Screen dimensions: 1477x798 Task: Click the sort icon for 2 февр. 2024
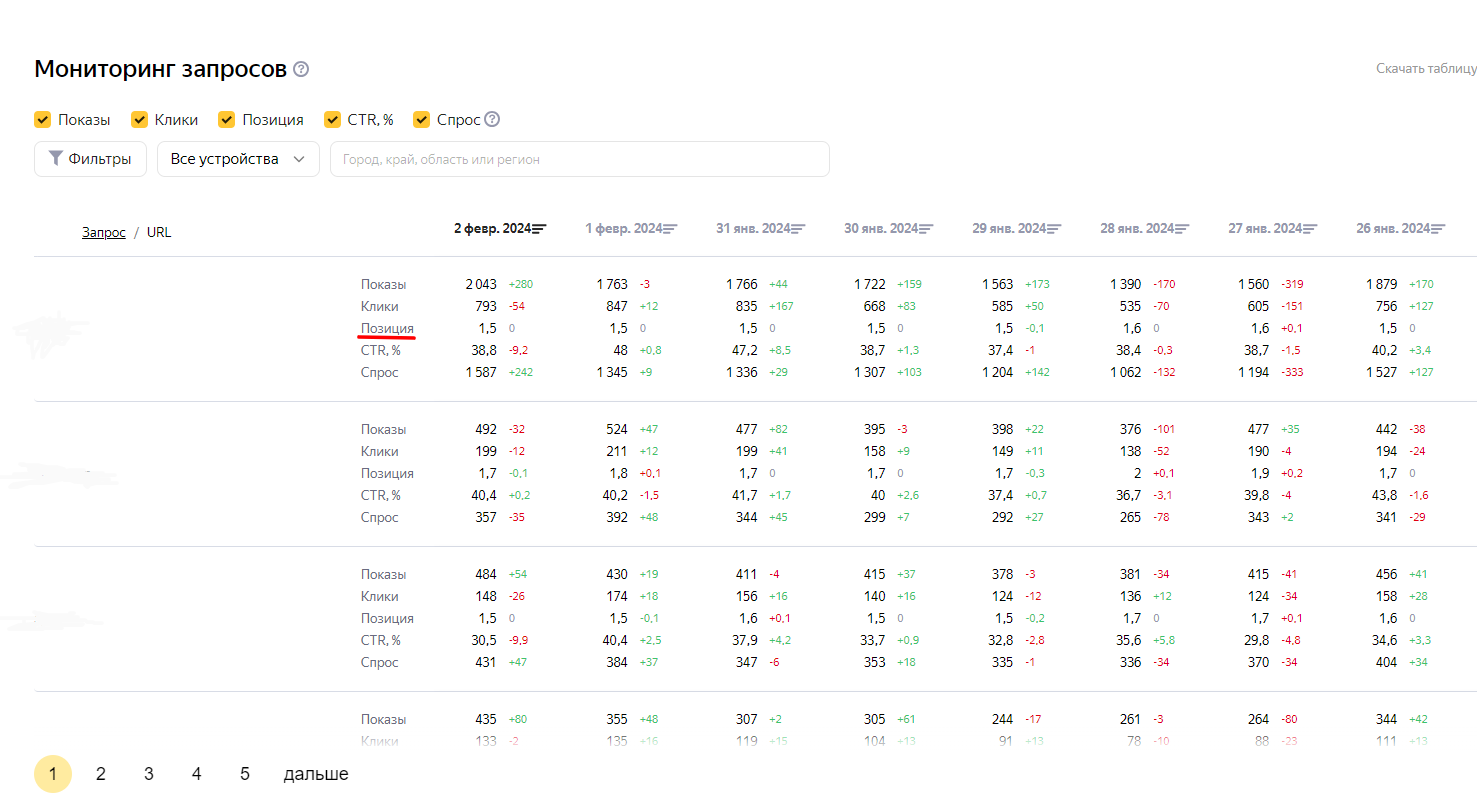point(539,229)
